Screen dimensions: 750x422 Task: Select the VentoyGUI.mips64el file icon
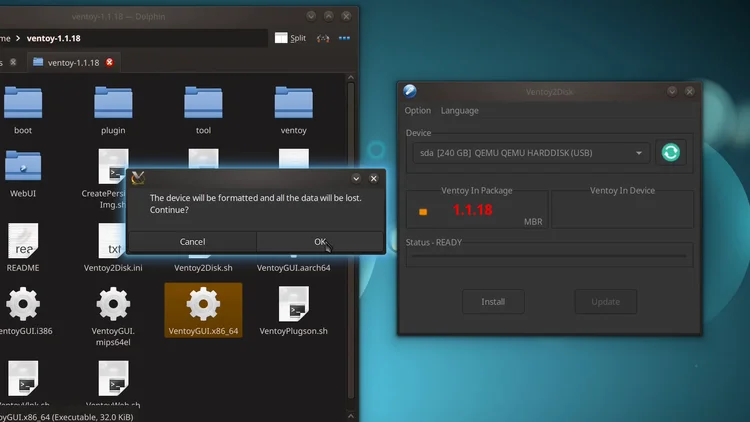(113, 304)
